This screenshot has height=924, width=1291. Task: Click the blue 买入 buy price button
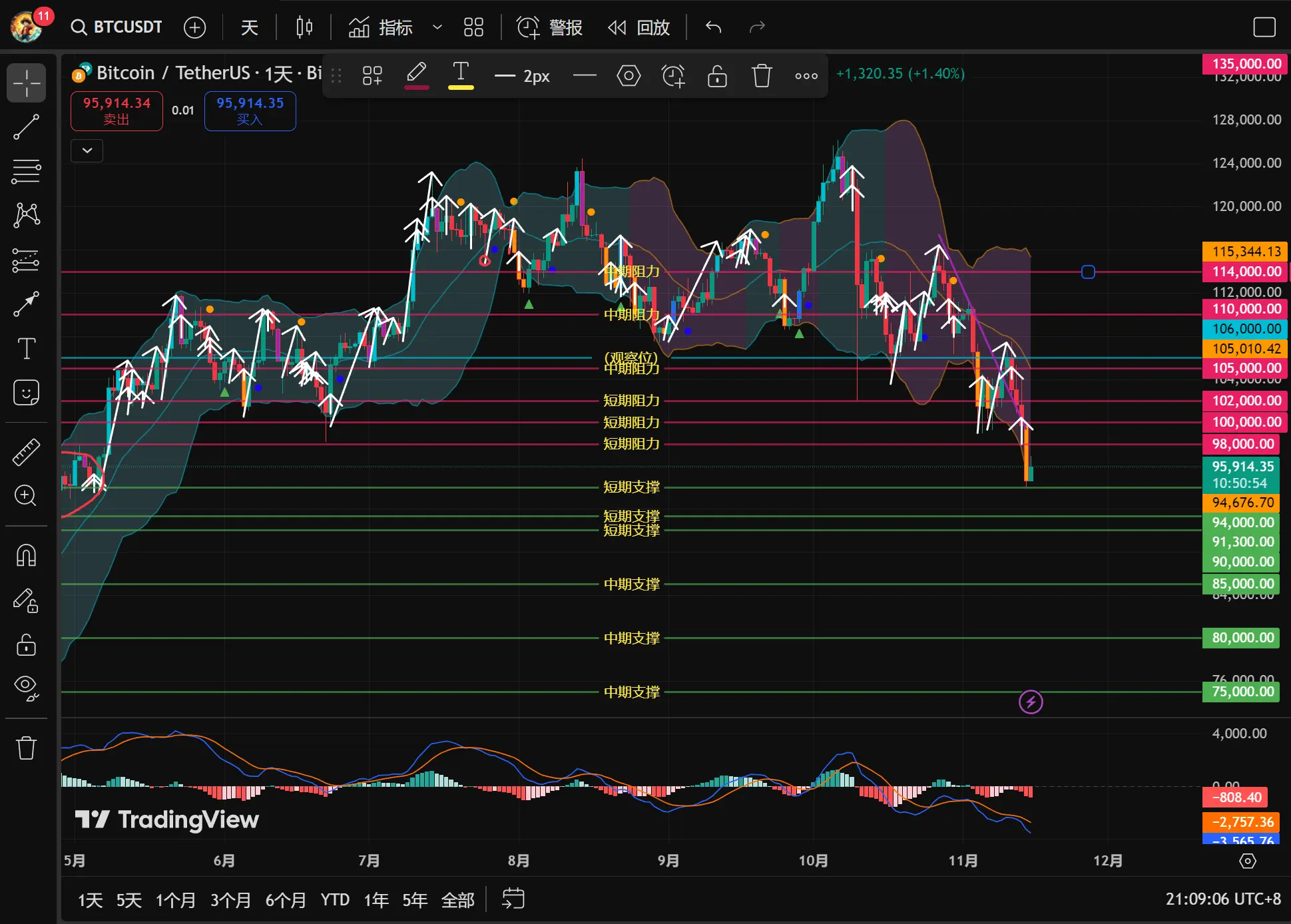250,111
